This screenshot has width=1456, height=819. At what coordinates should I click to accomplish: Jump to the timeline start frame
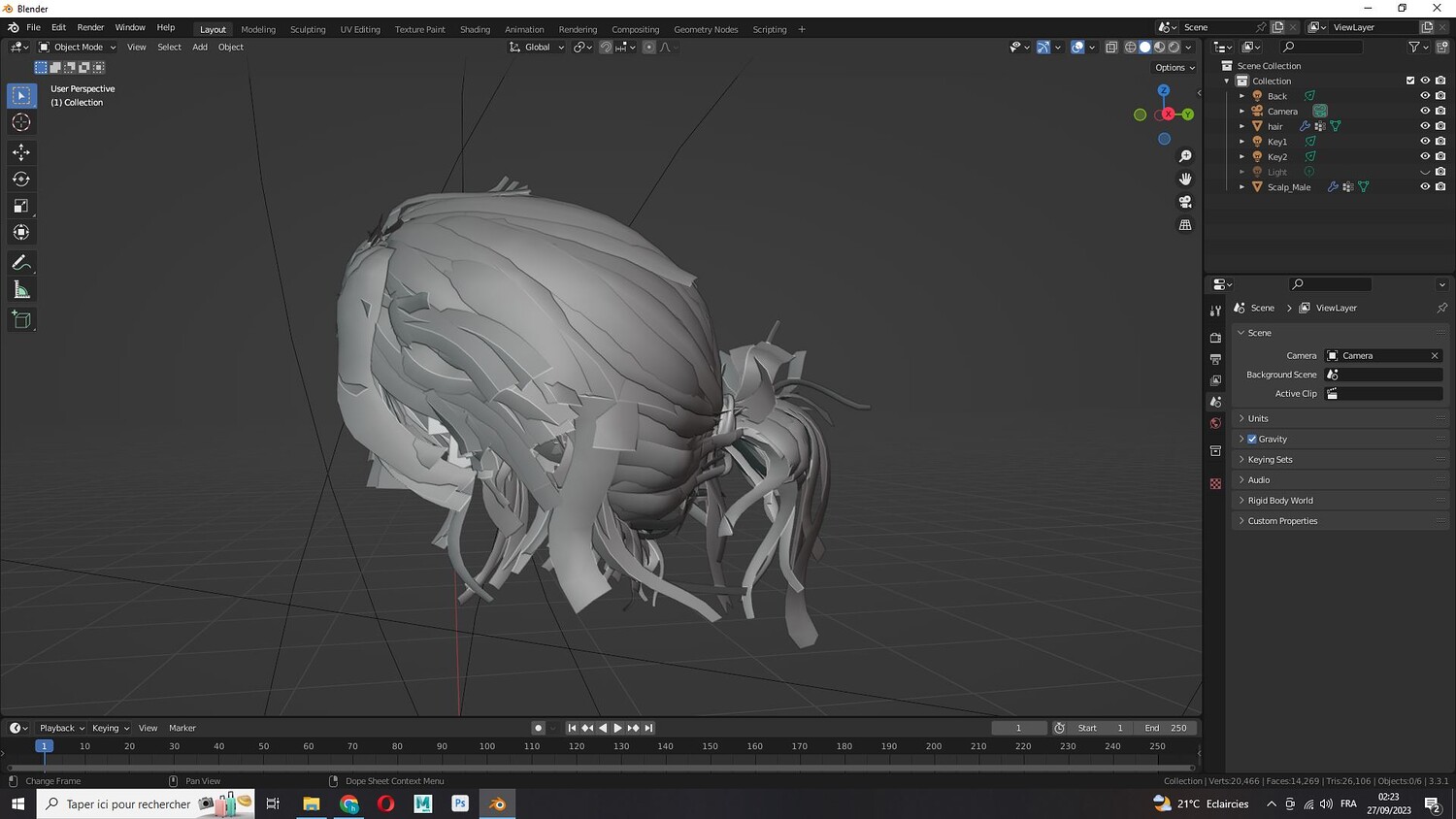click(x=572, y=728)
